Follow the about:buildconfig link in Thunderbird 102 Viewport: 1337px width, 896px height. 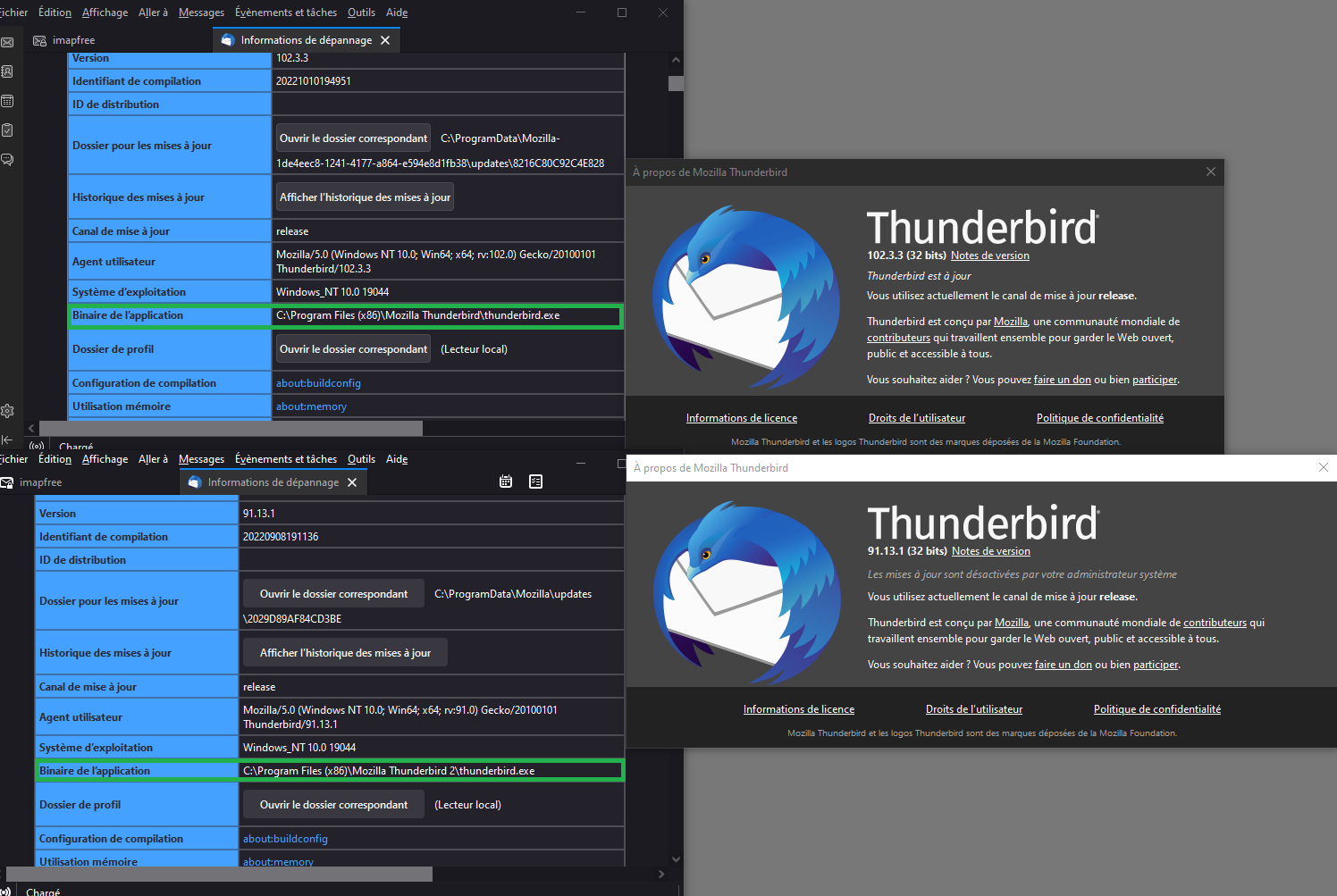coord(318,383)
